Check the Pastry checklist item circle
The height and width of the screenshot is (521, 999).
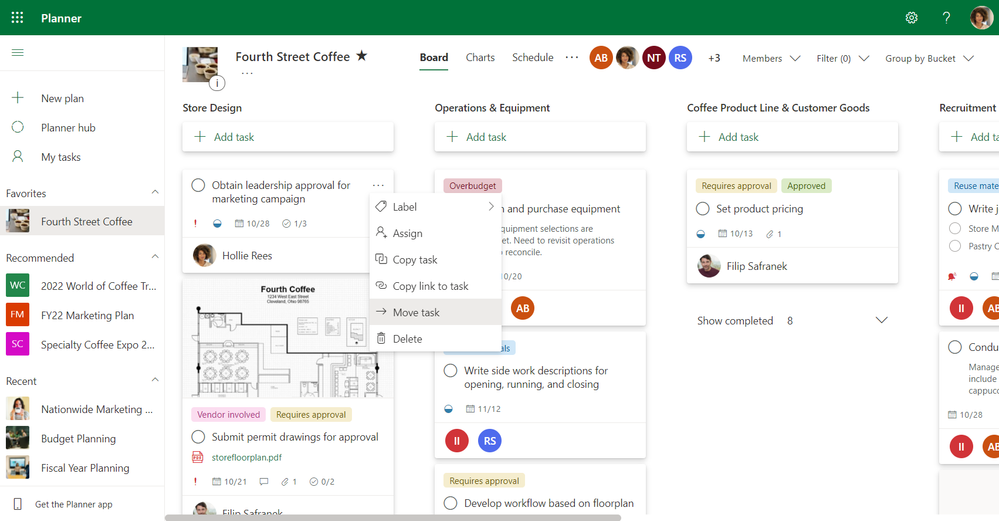954,246
